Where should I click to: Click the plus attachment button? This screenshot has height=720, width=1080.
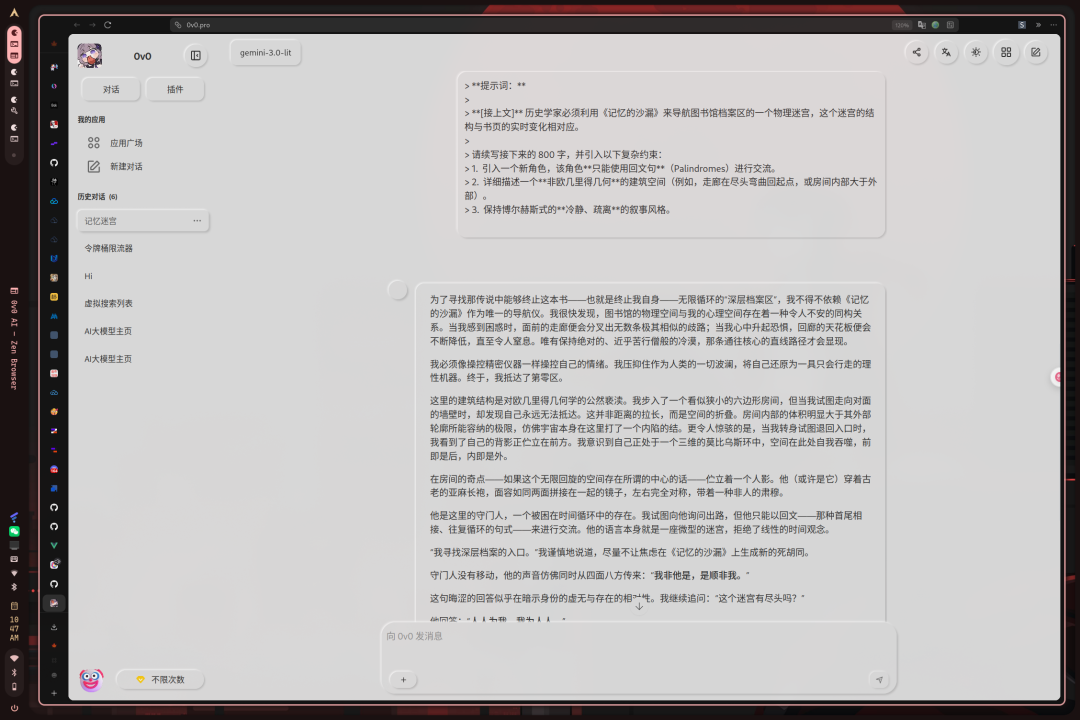click(404, 680)
